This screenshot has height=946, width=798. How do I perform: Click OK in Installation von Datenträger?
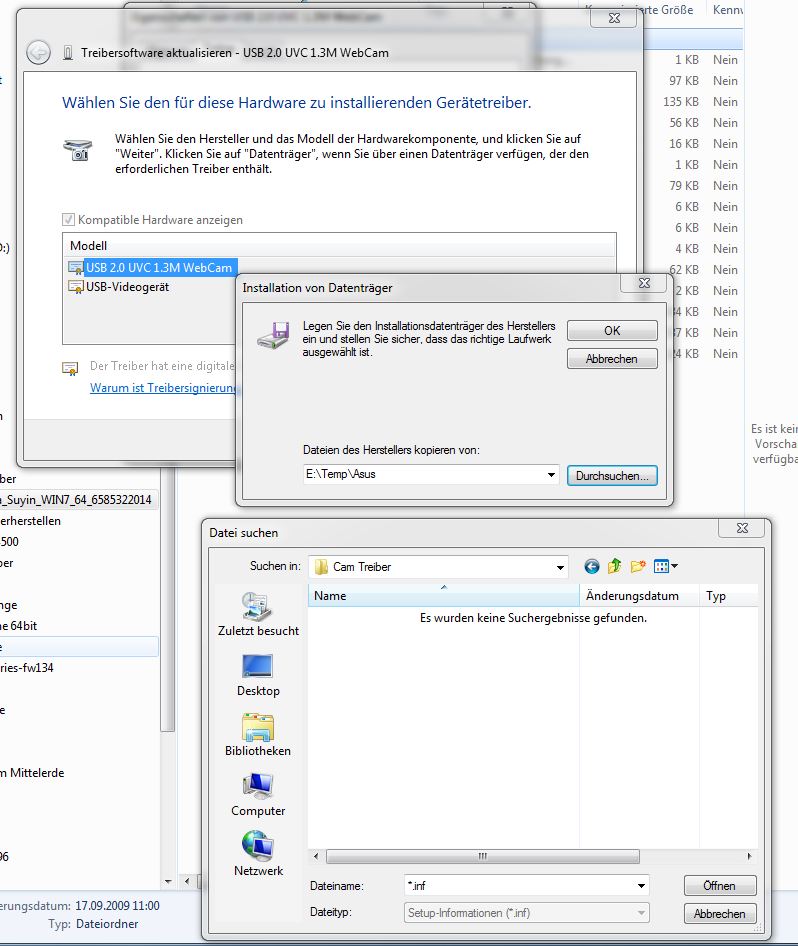click(x=612, y=331)
